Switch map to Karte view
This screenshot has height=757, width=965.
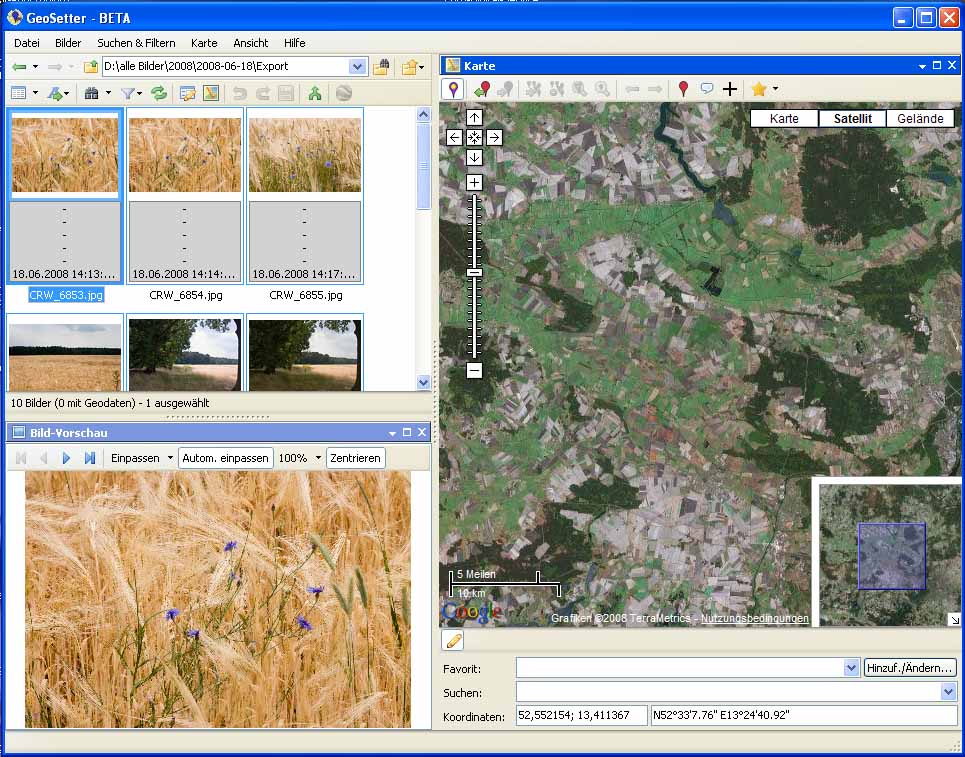tap(784, 118)
